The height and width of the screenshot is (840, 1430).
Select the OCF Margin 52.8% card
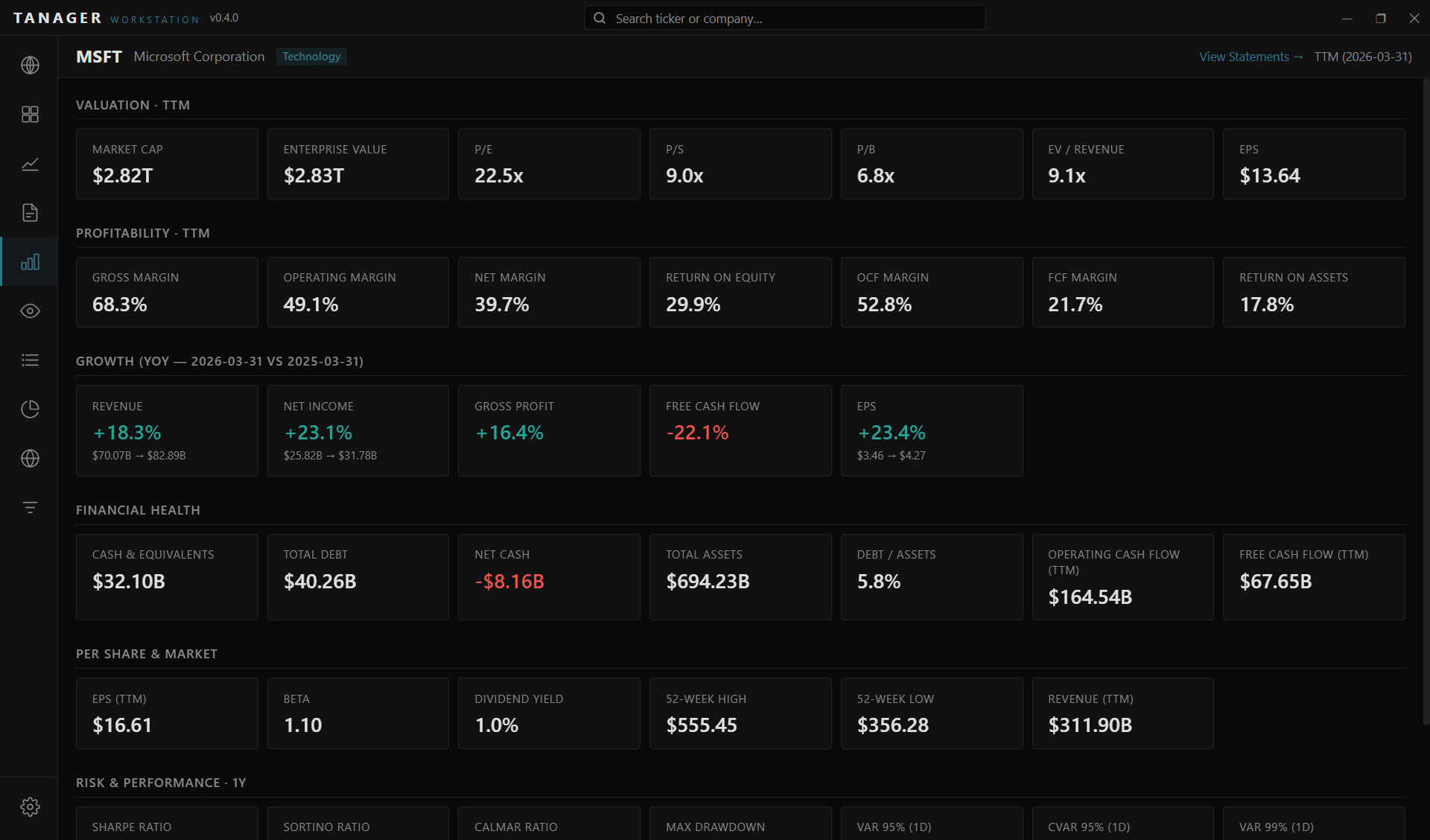(932, 292)
